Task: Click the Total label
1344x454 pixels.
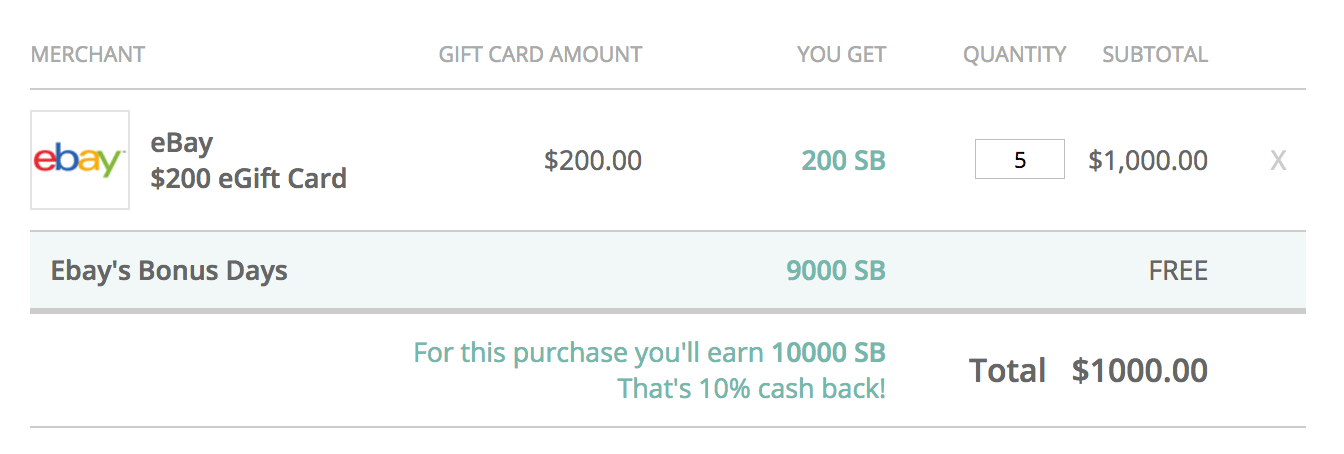Action: 1008,371
